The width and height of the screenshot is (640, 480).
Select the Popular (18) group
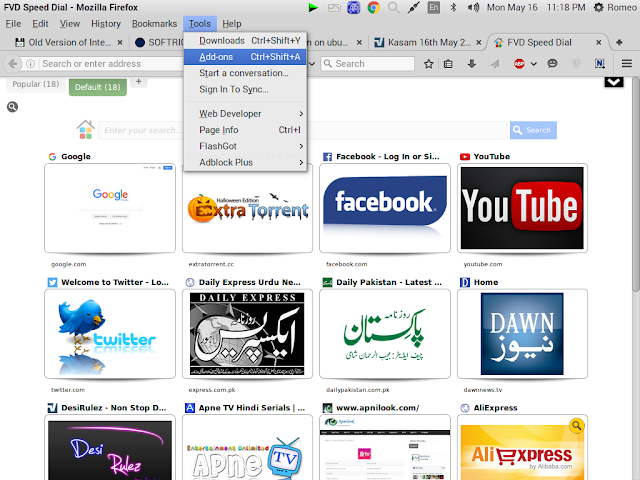(x=36, y=84)
